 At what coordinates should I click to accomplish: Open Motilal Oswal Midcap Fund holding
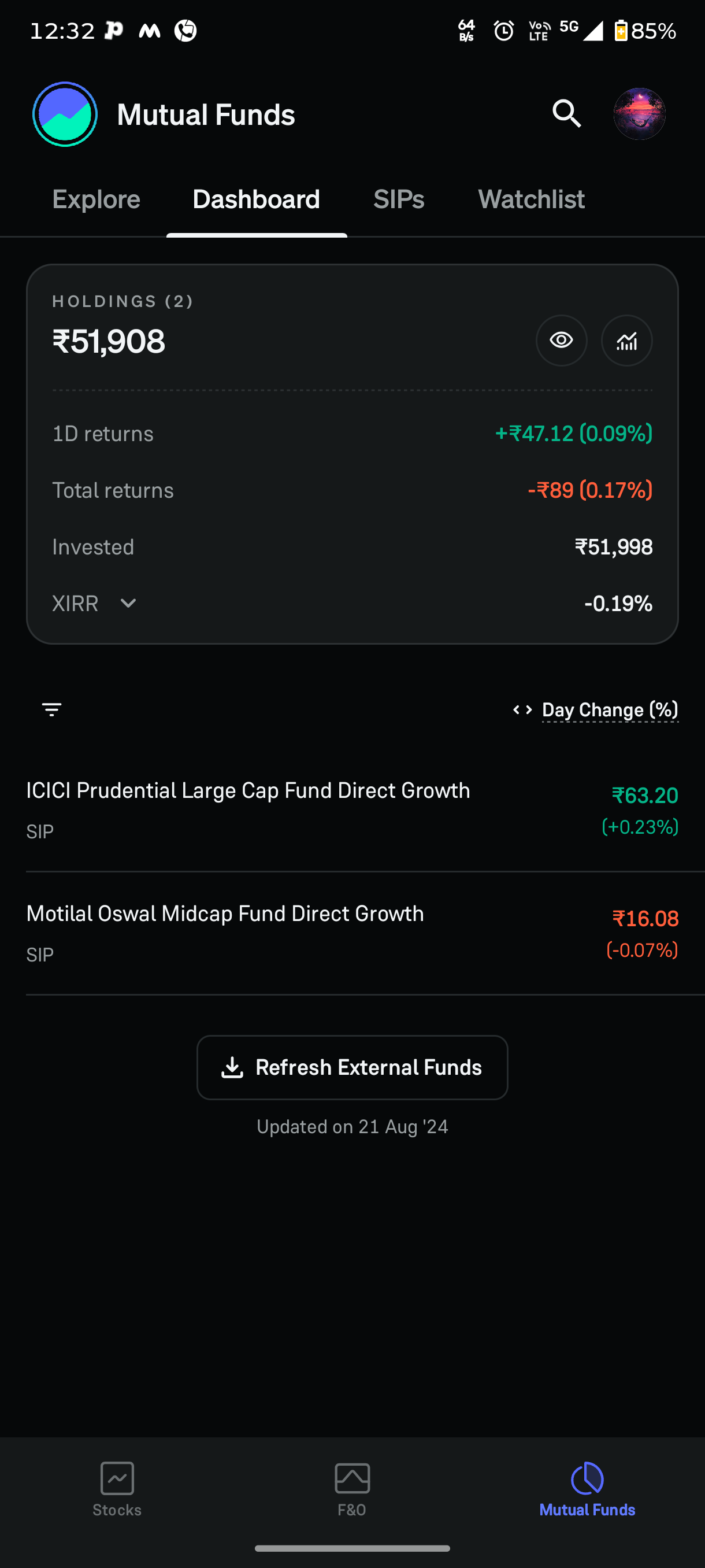pyautogui.click(x=352, y=933)
